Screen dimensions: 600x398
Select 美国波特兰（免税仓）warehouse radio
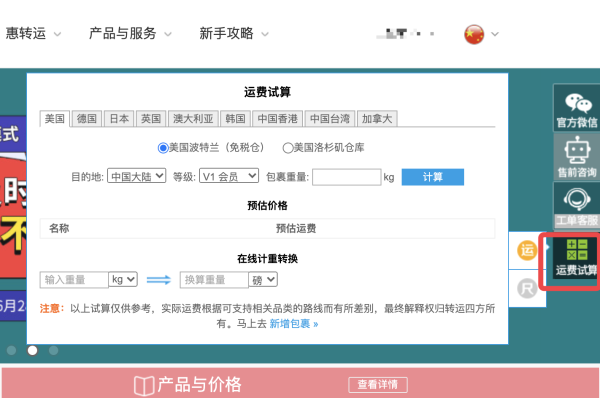coord(163,148)
